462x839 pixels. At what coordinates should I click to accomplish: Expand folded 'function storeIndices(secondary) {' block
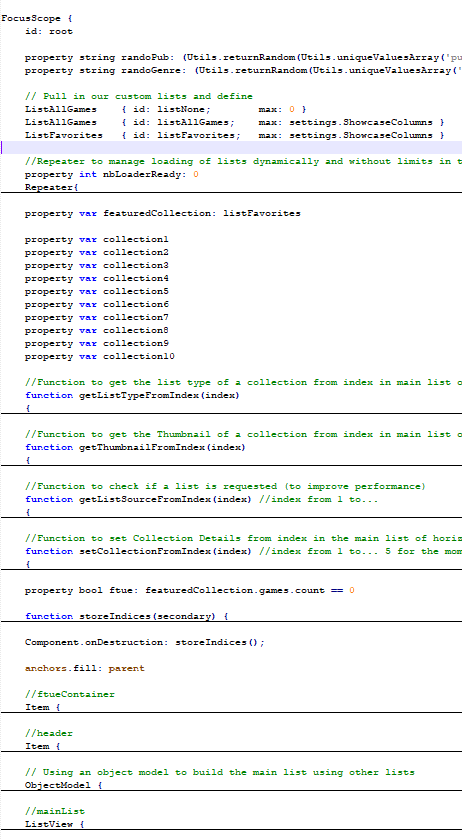[126, 616]
